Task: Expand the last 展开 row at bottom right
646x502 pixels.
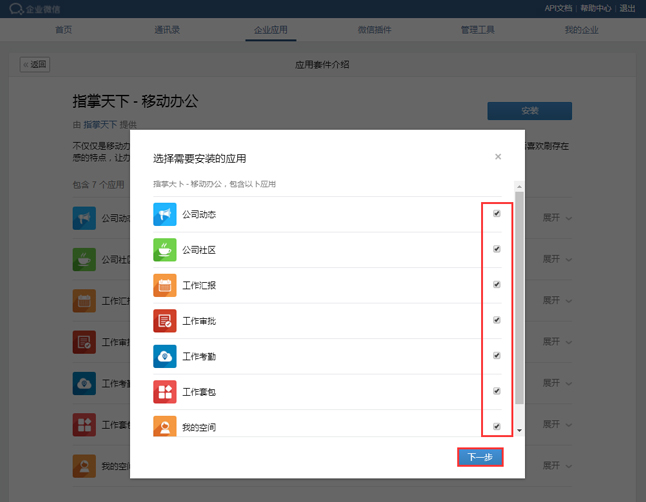Action: 557,466
